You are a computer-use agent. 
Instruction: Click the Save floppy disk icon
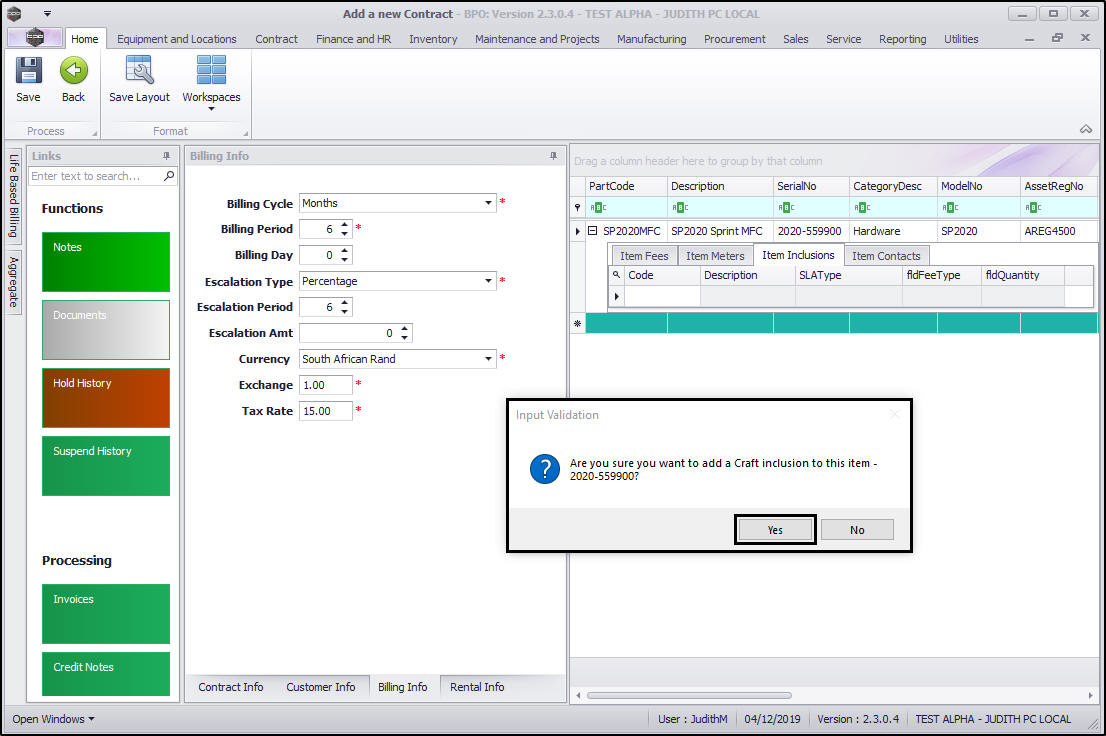point(28,71)
